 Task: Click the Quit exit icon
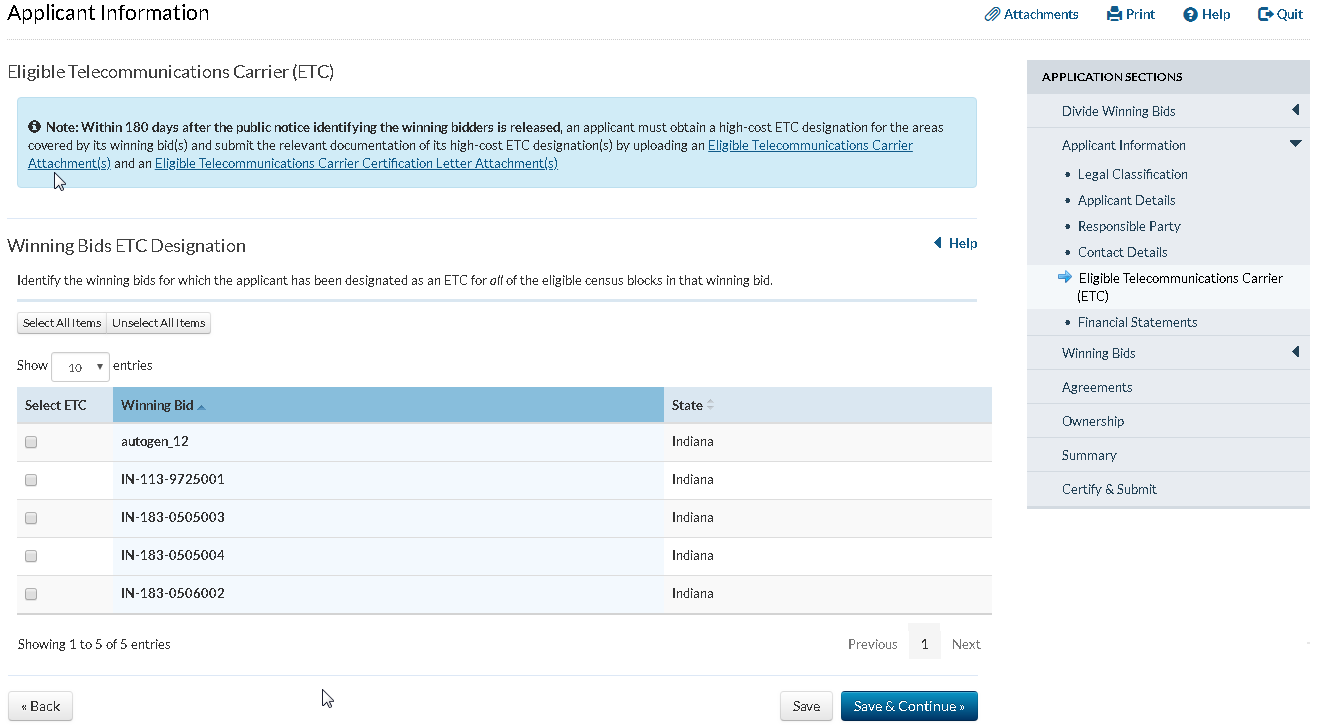tap(1265, 15)
